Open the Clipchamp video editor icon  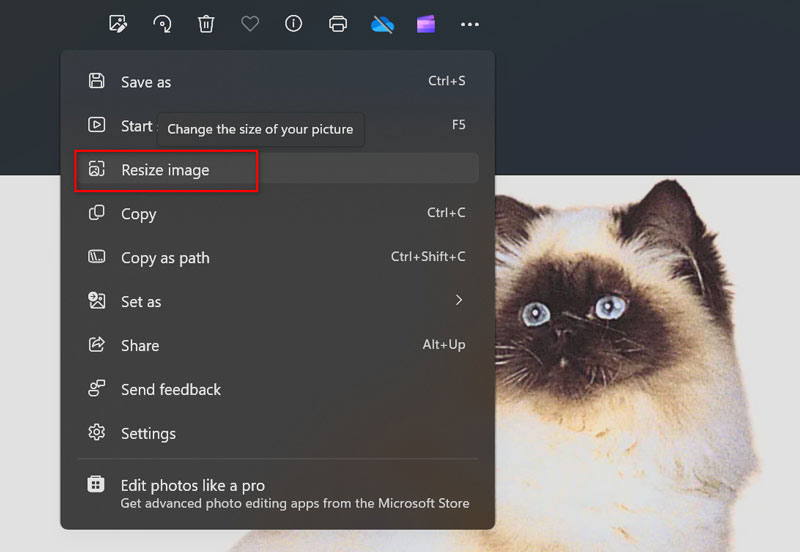[x=426, y=24]
